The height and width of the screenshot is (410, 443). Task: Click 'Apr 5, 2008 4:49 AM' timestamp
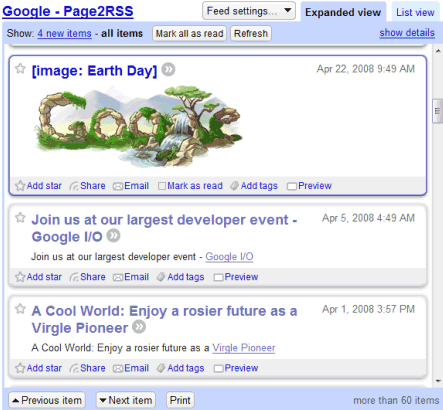click(368, 218)
